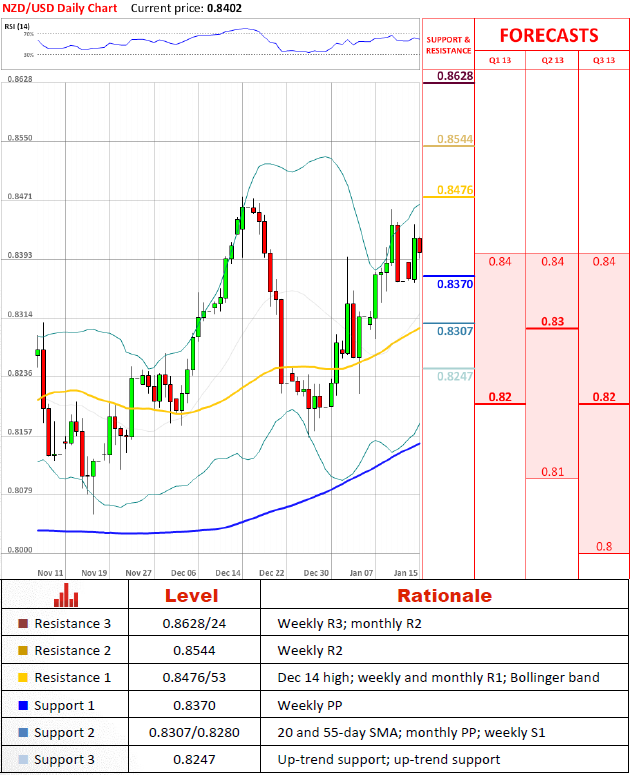
Task: Click the 'NZD/USD Daily Chart' title
Action: 60,8
